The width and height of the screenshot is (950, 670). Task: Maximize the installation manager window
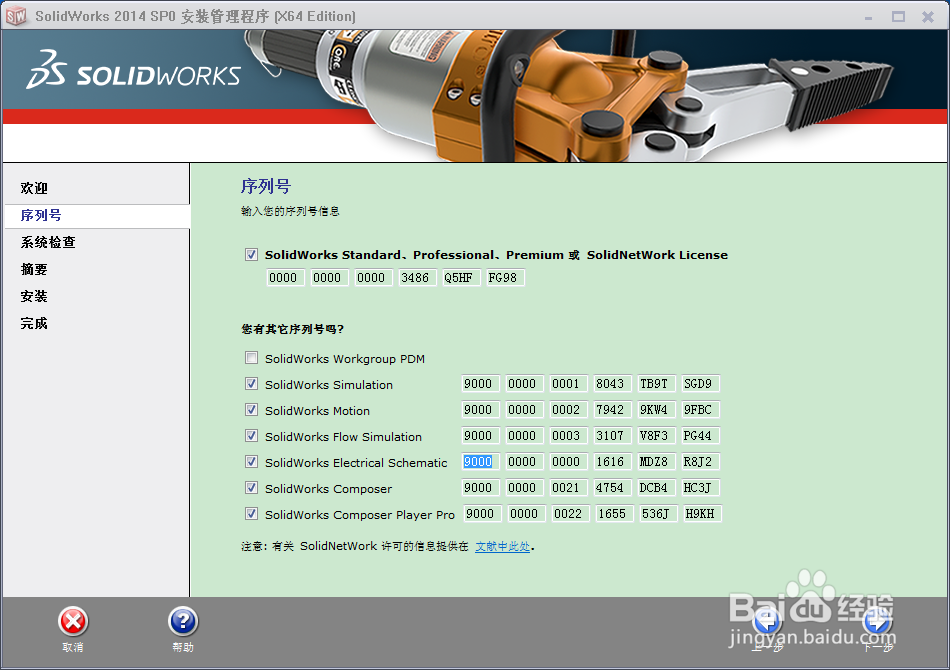[x=898, y=17]
